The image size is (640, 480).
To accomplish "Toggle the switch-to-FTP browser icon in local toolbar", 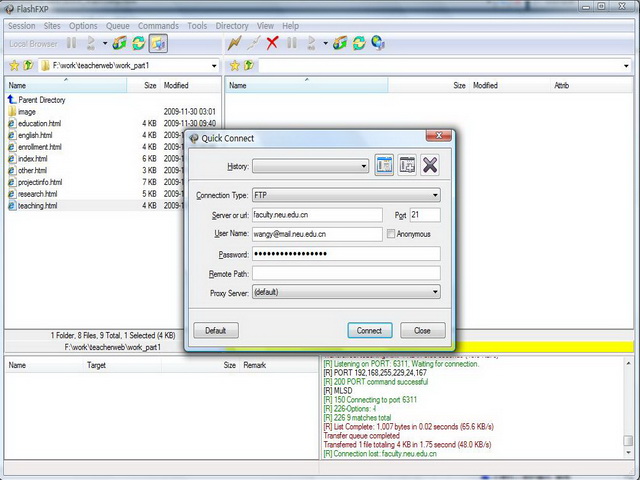I will point(158,43).
